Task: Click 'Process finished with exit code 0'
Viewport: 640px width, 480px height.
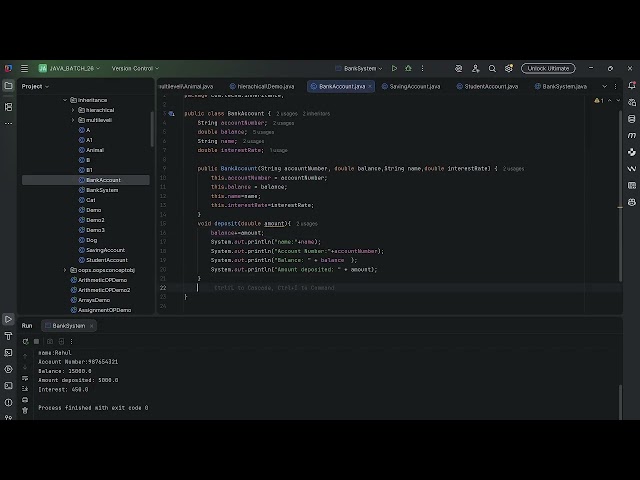Action: coord(93,408)
